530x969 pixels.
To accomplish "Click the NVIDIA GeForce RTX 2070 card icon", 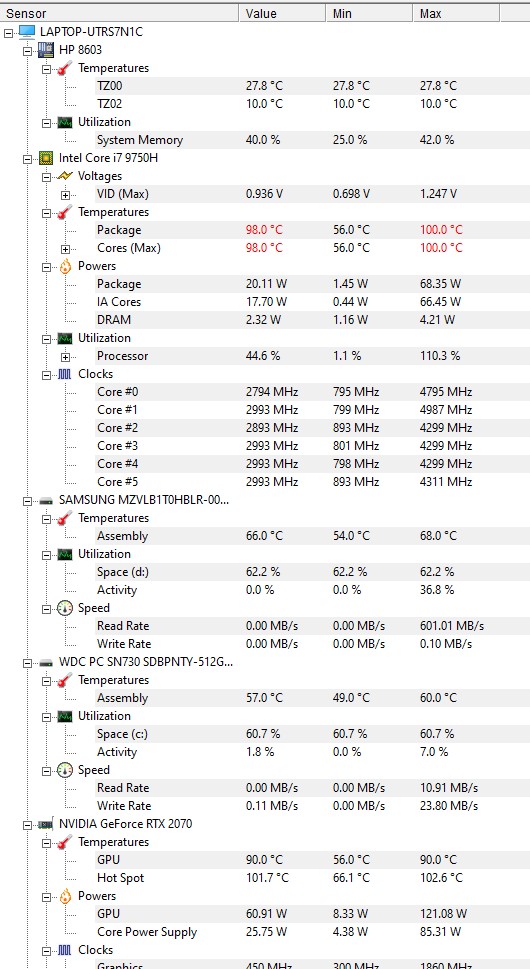I will (46, 824).
